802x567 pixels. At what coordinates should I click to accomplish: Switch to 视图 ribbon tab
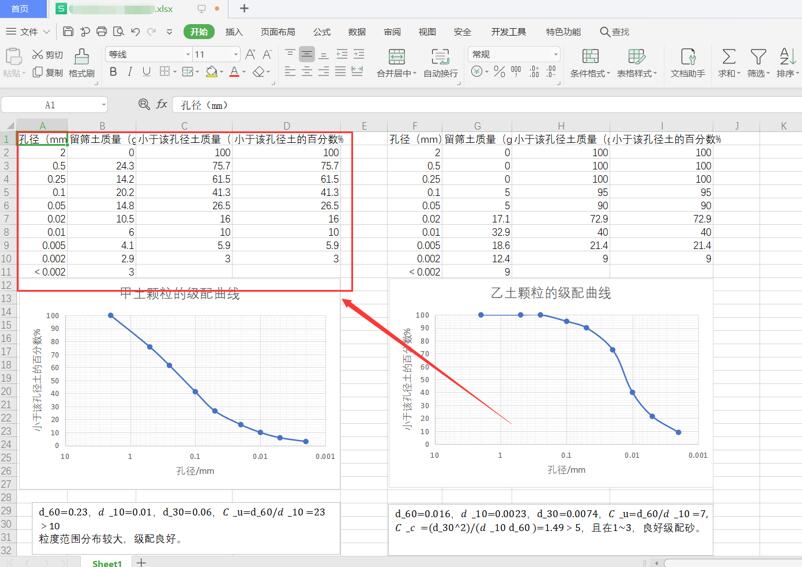[x=427, y=32]
